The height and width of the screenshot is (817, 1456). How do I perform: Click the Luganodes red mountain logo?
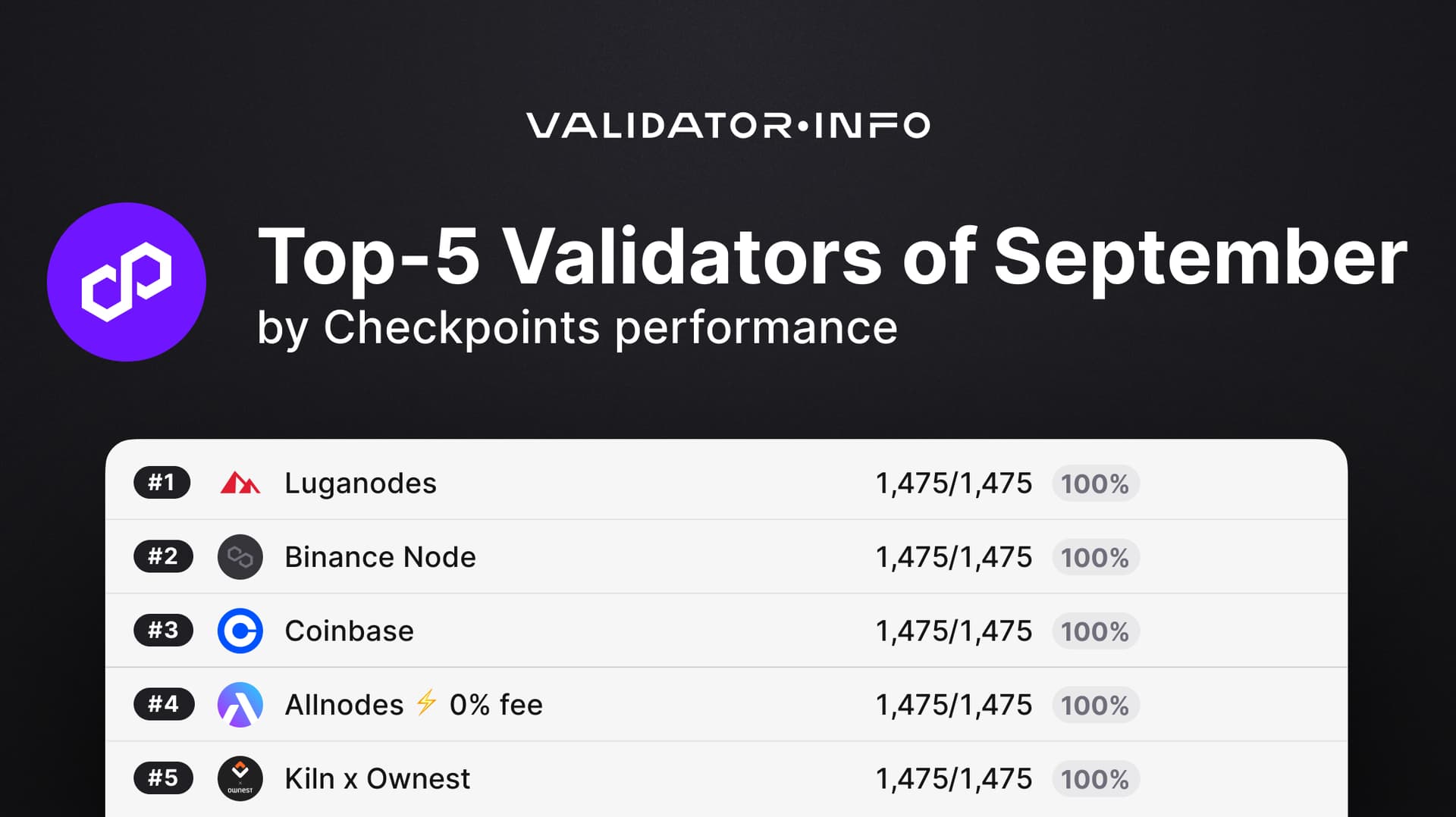(240, 483)
